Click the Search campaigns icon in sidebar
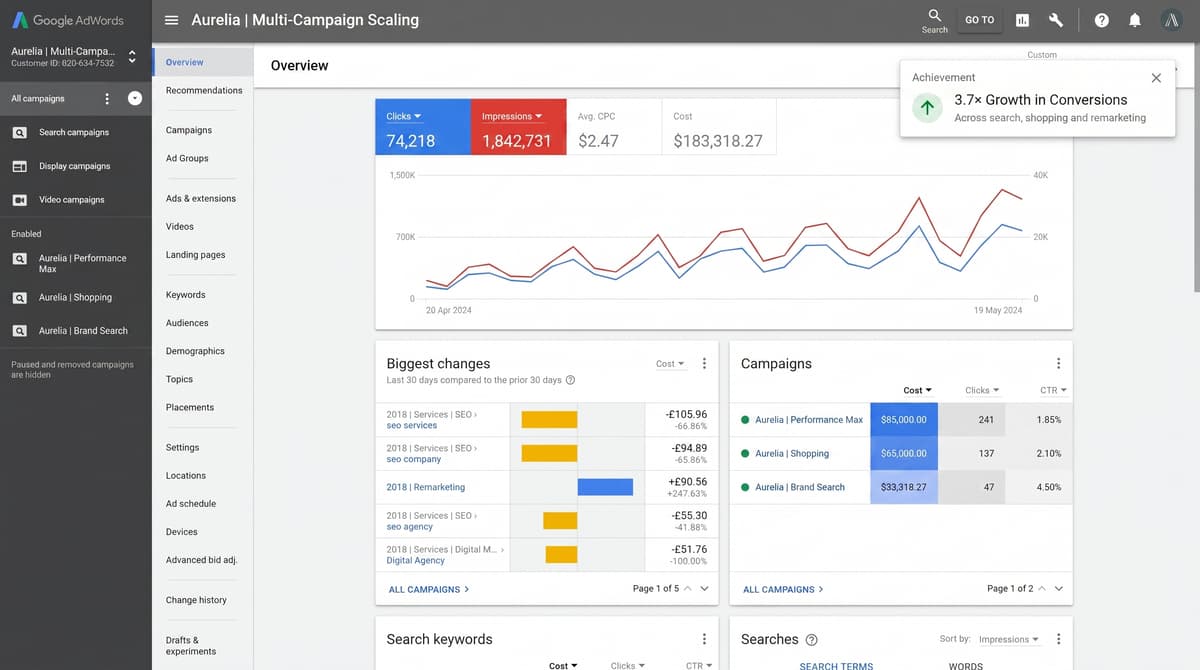 pos(20,132)
